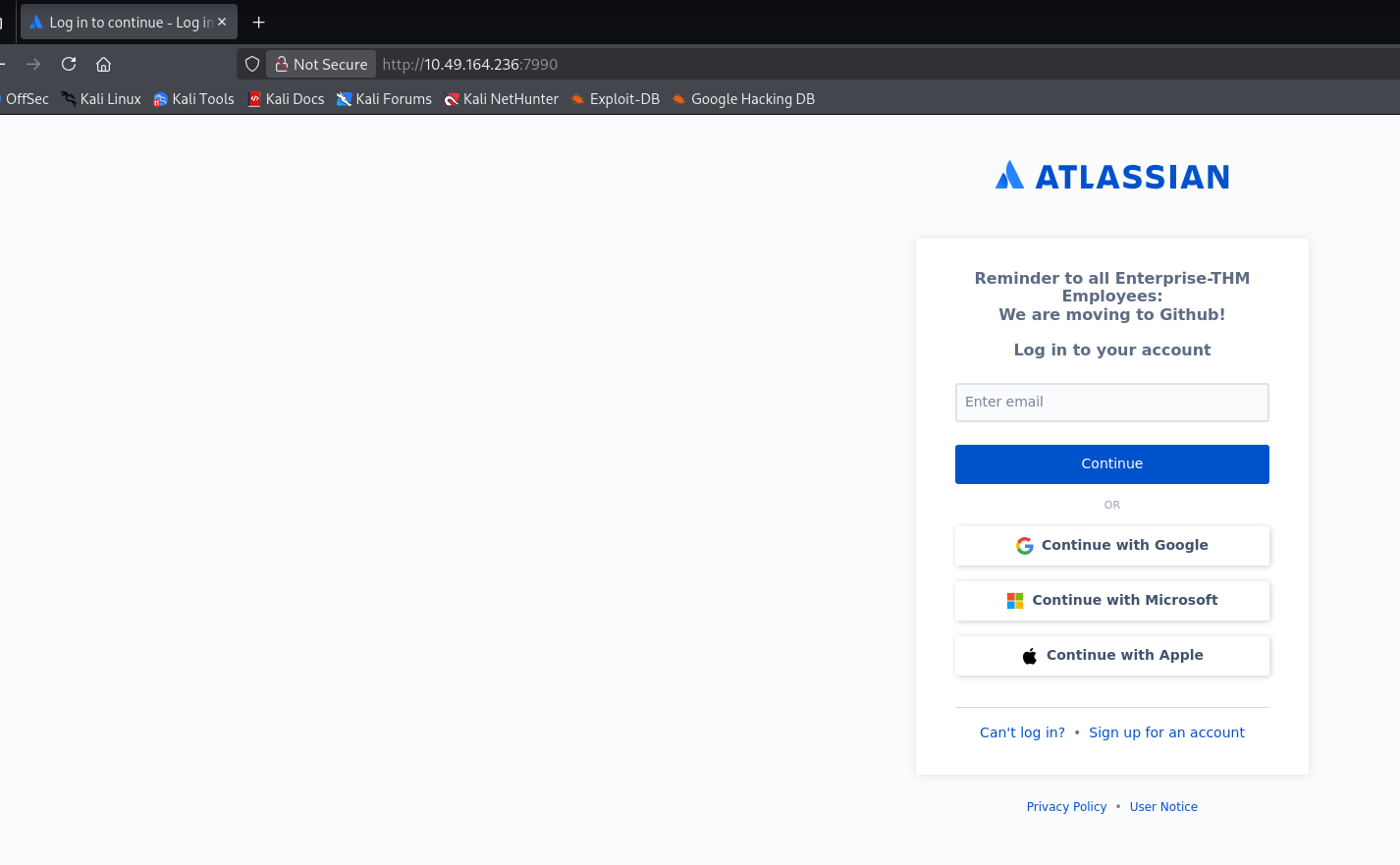1400x865 pixels.
Task: Open the Kali Linux bookmark
Action: click(101, 99)
